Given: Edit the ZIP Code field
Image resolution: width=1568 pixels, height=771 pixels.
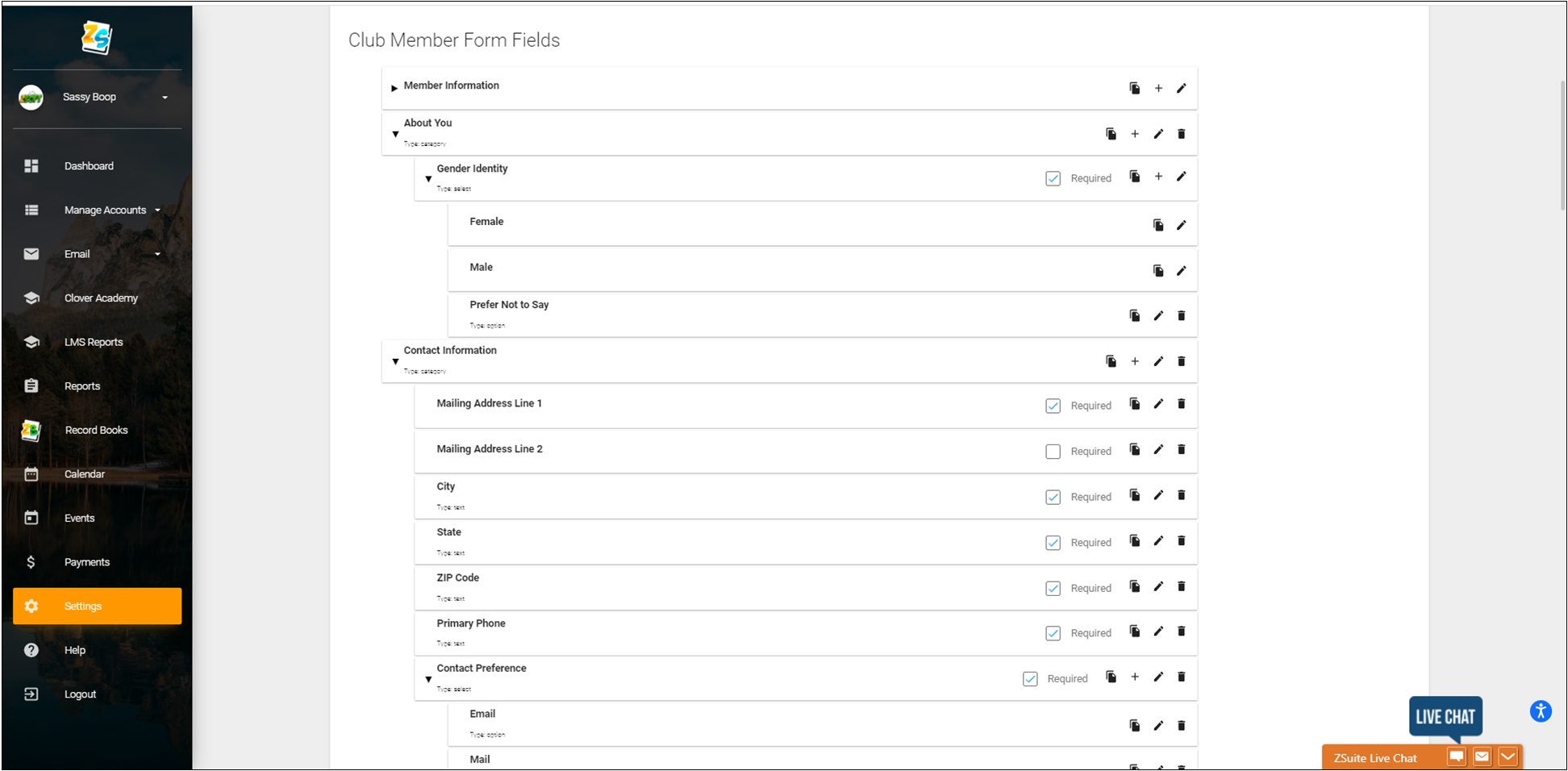Looking at the screenshot, I should (x=1158, y=586).
